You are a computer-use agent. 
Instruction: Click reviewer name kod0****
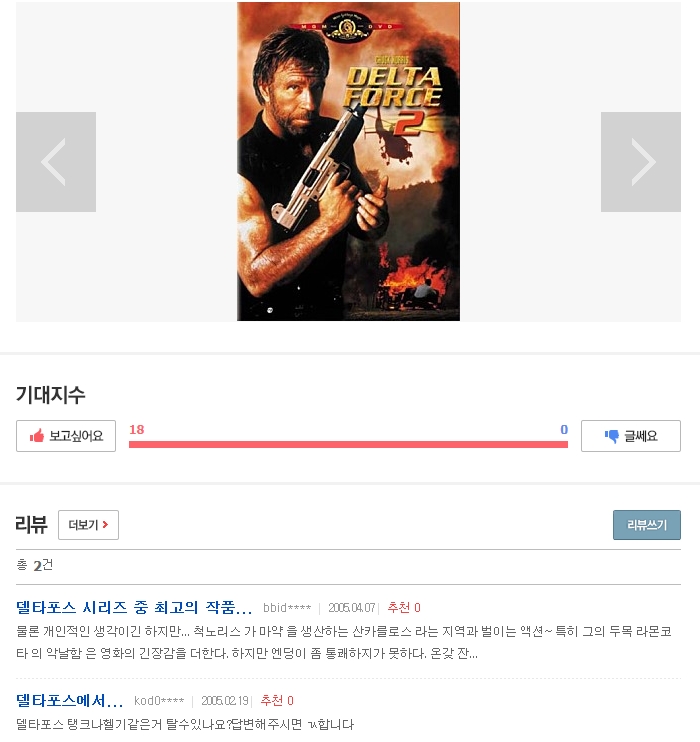click(x=159, y=701)
